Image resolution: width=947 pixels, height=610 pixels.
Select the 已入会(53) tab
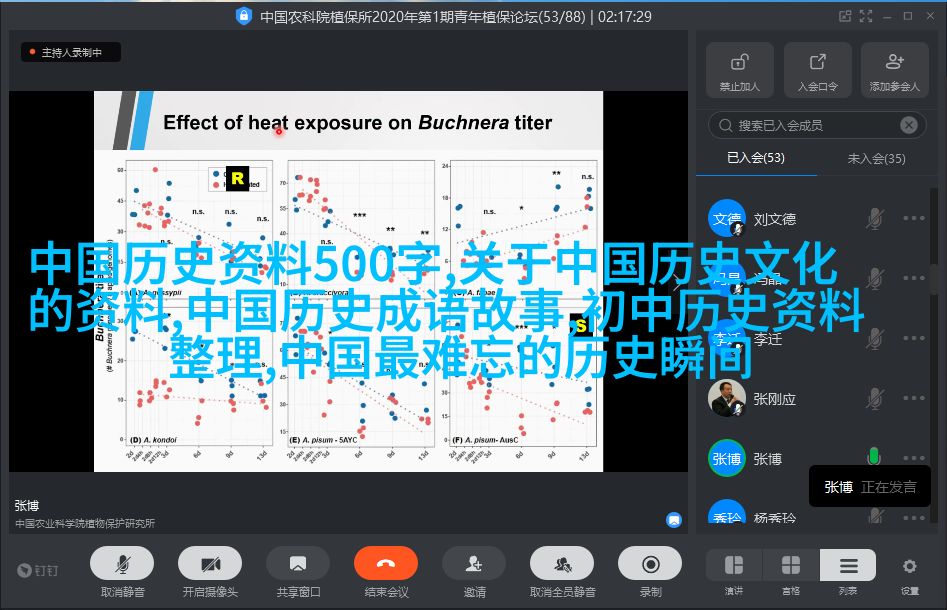click(755, 158)
